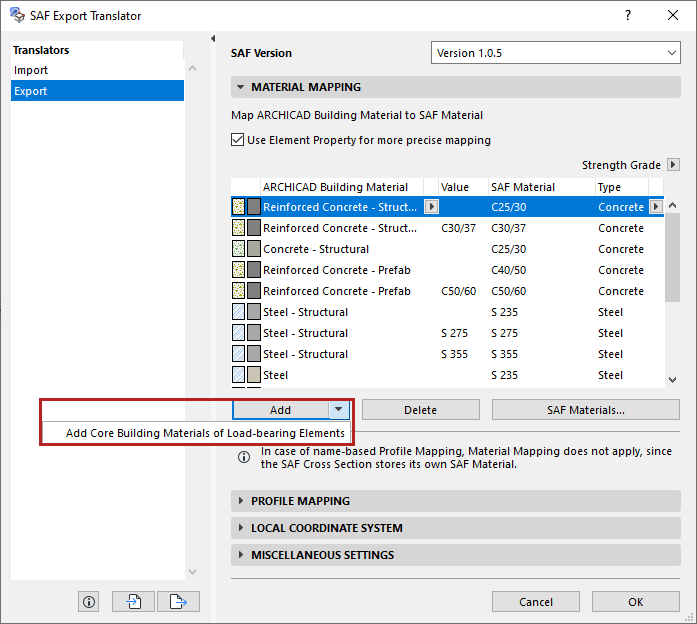This screenshot has width=697, height=624.
Task: Click hatch icon of Steel - Structural S 355 row
Action: point(239,354)
